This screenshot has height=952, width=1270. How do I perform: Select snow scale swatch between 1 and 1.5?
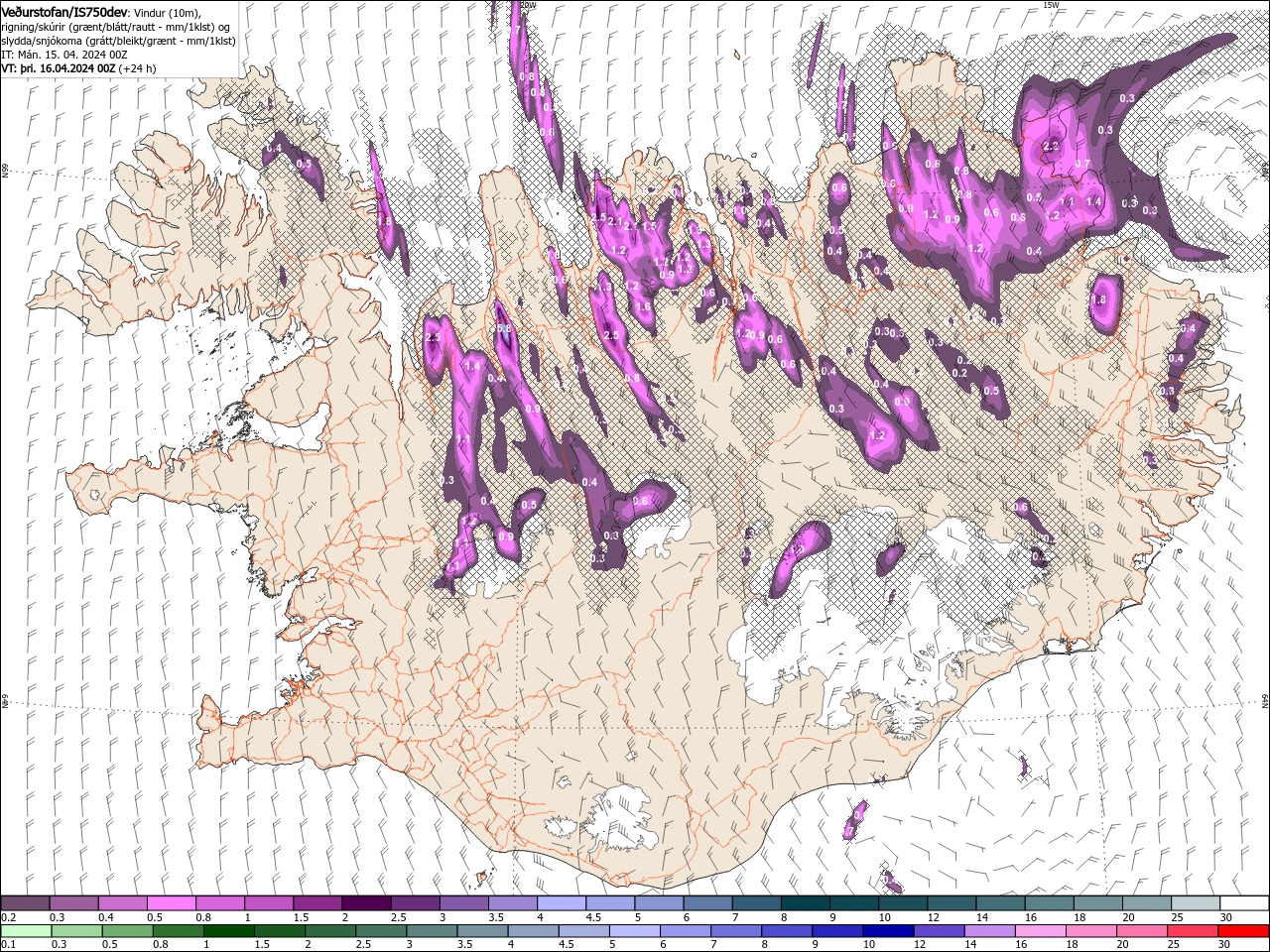[268, 903]
